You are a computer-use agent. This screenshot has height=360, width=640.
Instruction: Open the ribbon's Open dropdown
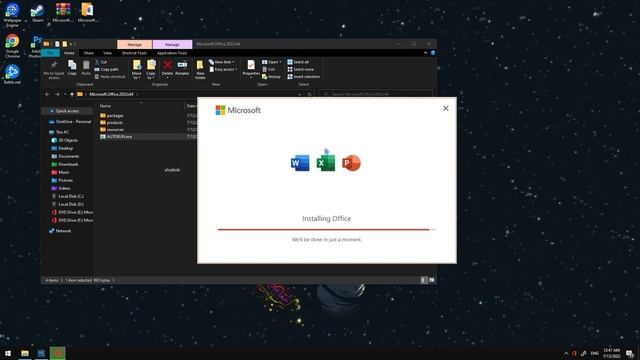(x=271, y=62)
